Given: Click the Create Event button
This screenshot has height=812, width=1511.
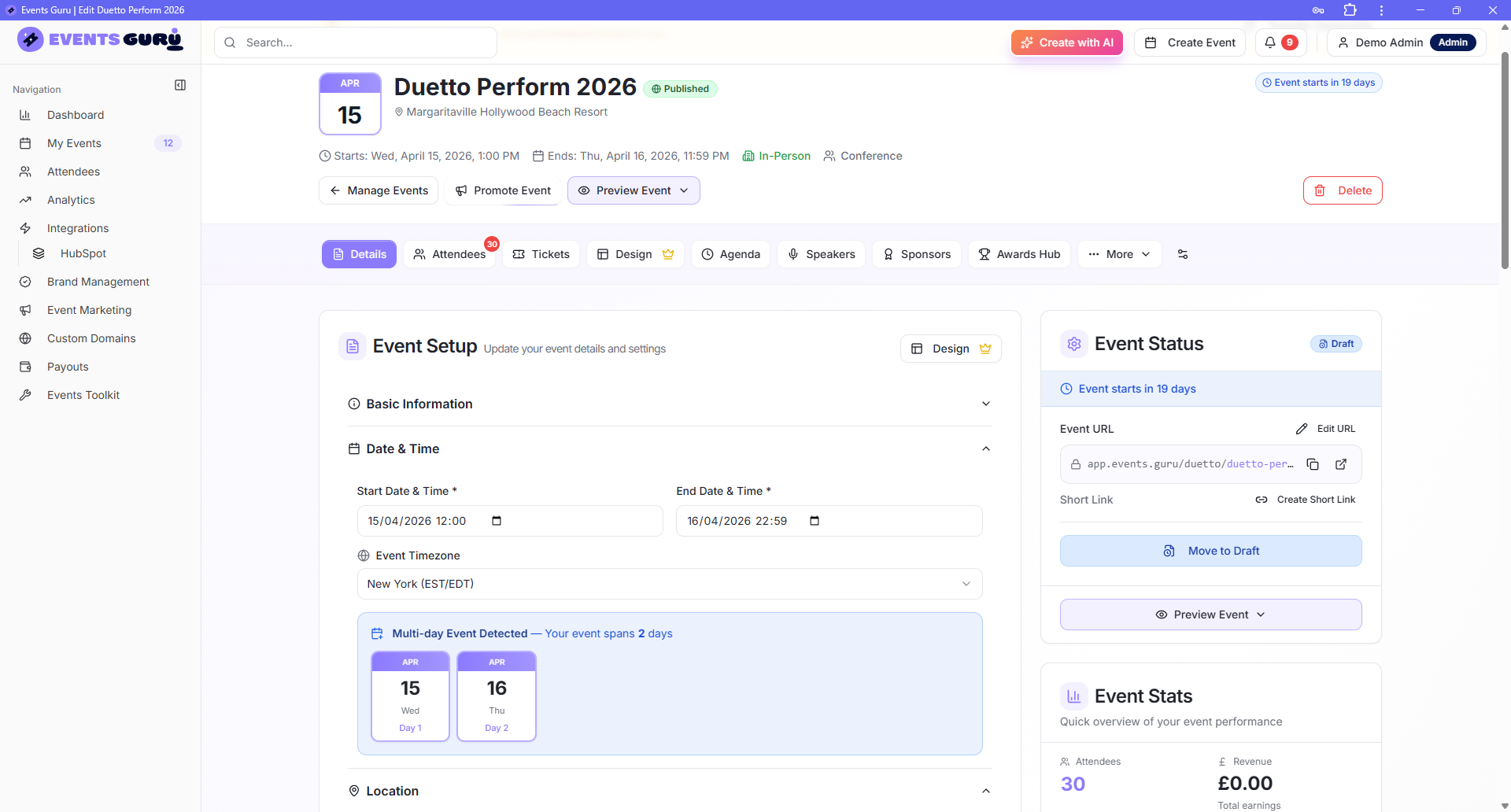Looking at the screenshot, I should pyautogui.click(x=1190, y=42).
